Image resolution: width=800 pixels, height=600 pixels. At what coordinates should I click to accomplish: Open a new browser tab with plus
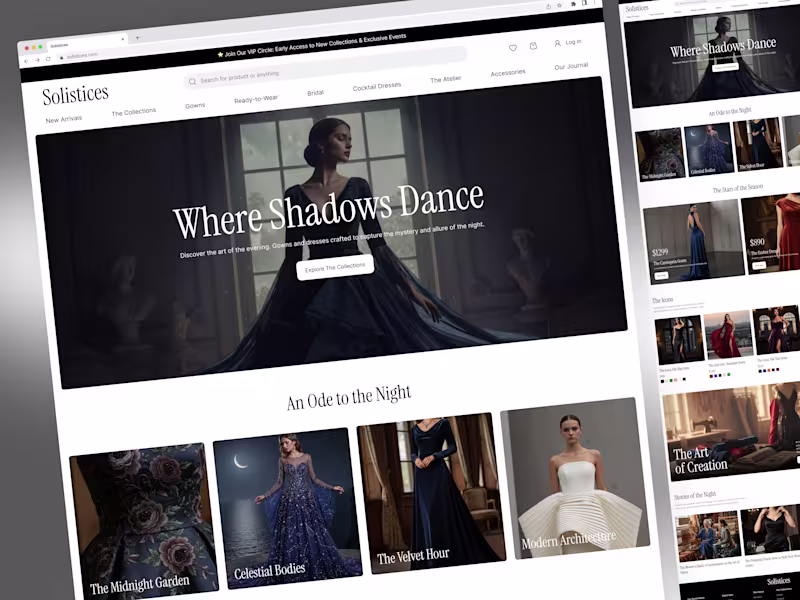[137, 38]
